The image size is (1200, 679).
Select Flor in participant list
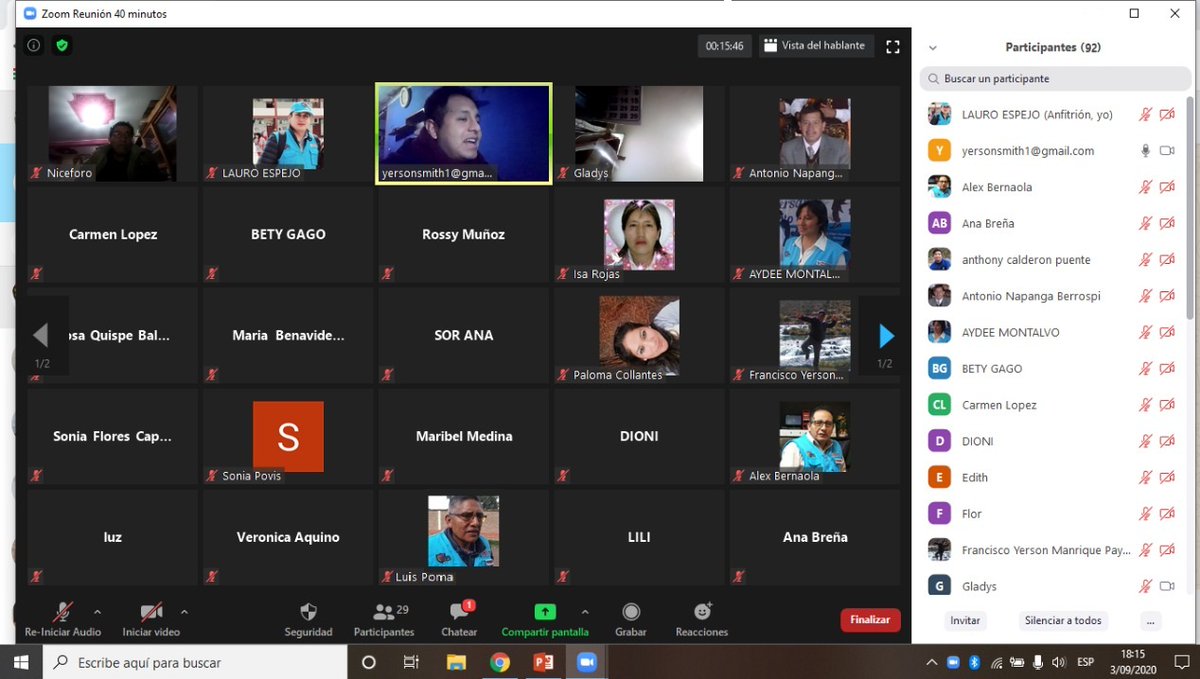[x=1052, y=514]
